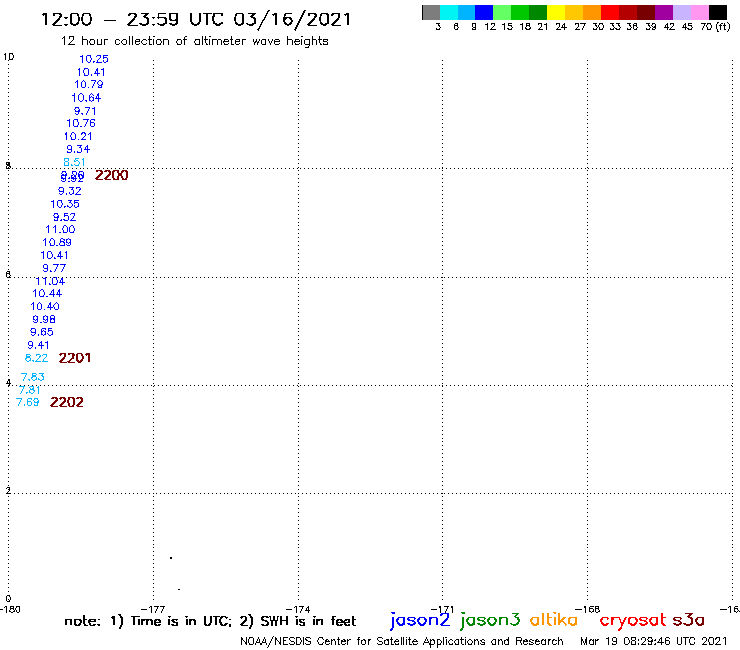Select the 10.76 reading

[81, 123]
